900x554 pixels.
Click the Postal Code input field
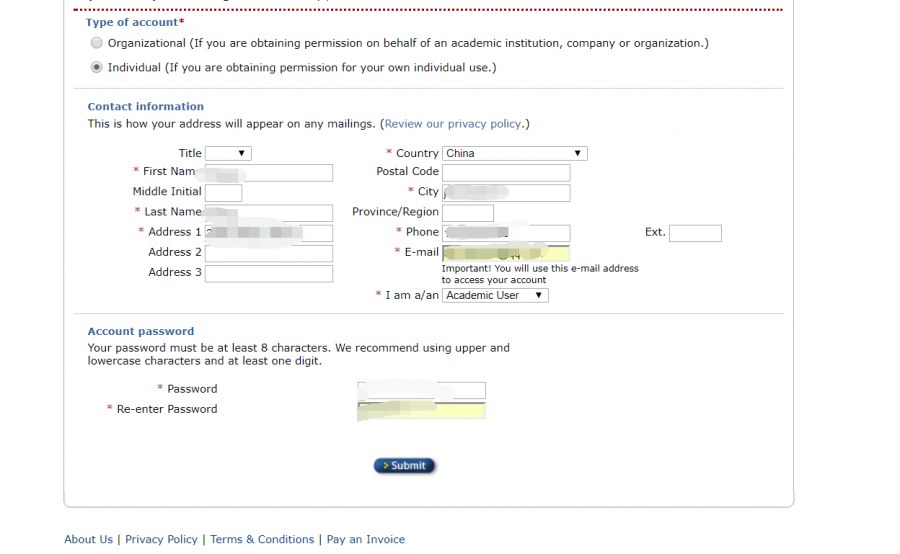point(506,172)
